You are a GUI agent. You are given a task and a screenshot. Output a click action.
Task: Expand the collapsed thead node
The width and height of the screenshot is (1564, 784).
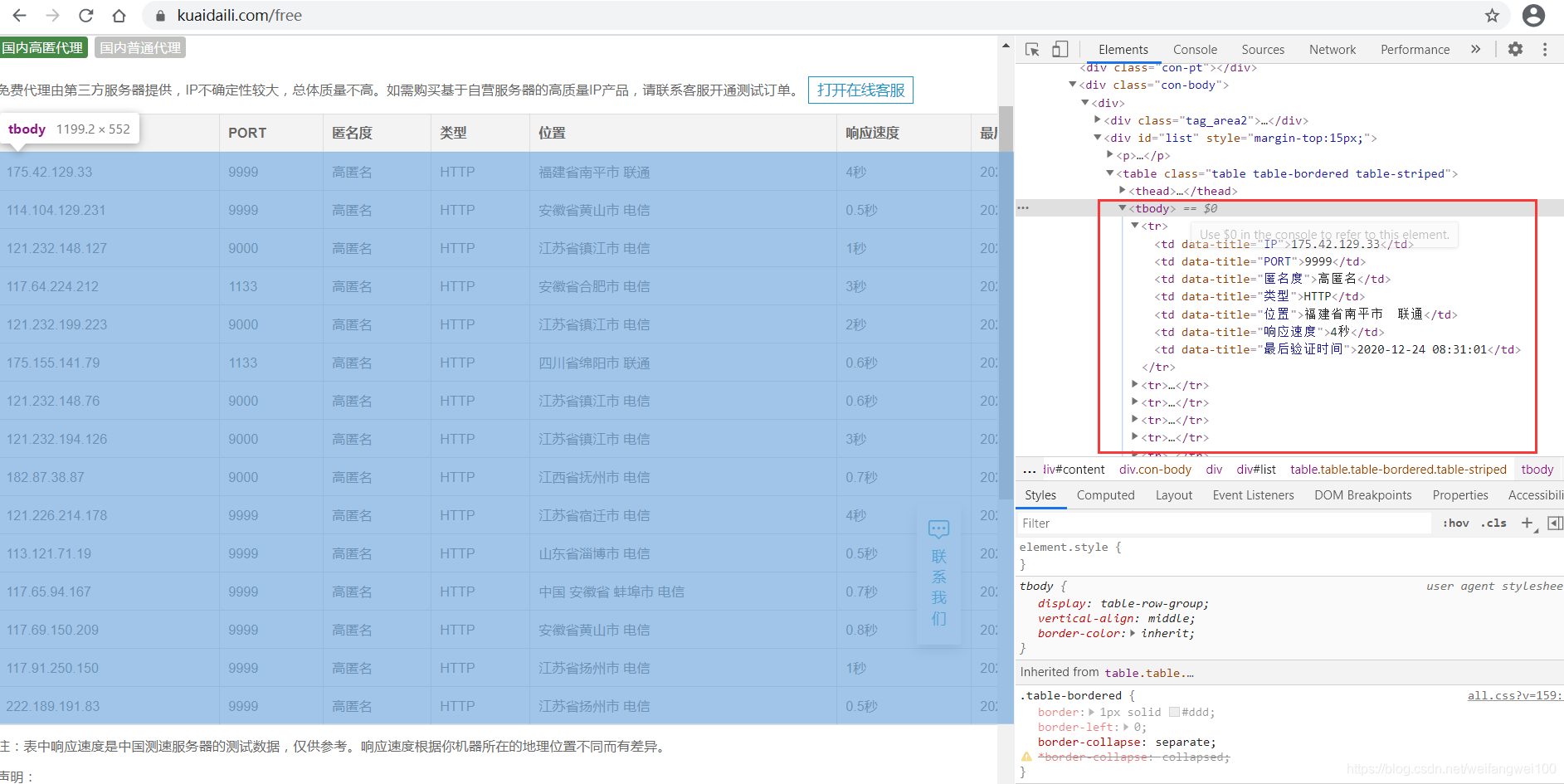[x=1123, y=191]
